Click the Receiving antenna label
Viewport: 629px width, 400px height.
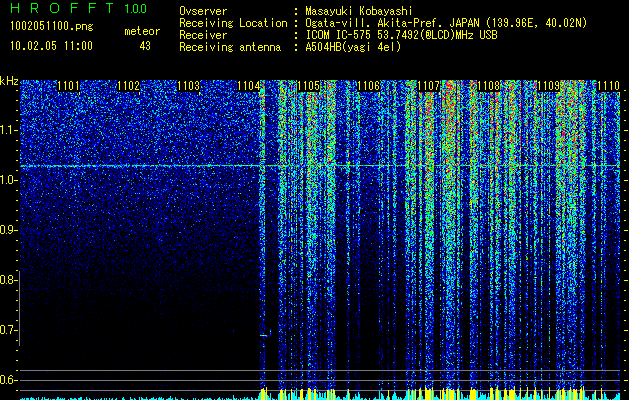(230, 47)
